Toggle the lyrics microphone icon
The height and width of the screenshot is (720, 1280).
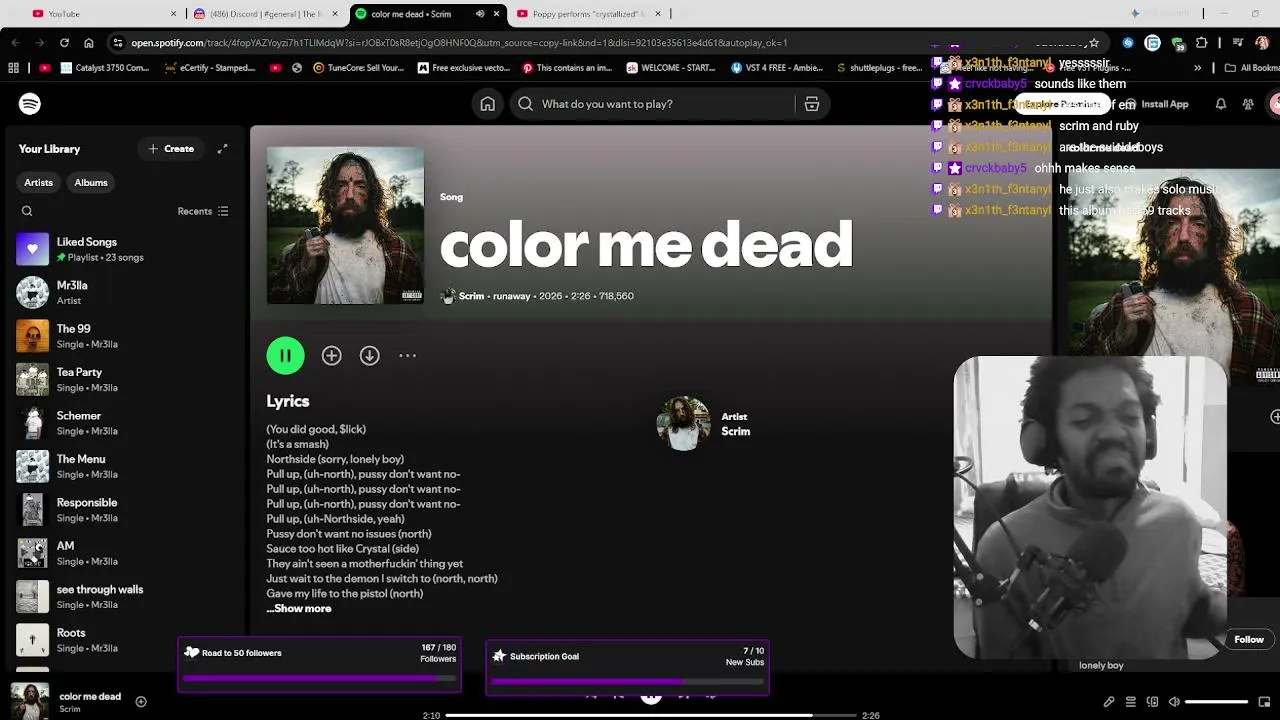[x=1109, y=702]
